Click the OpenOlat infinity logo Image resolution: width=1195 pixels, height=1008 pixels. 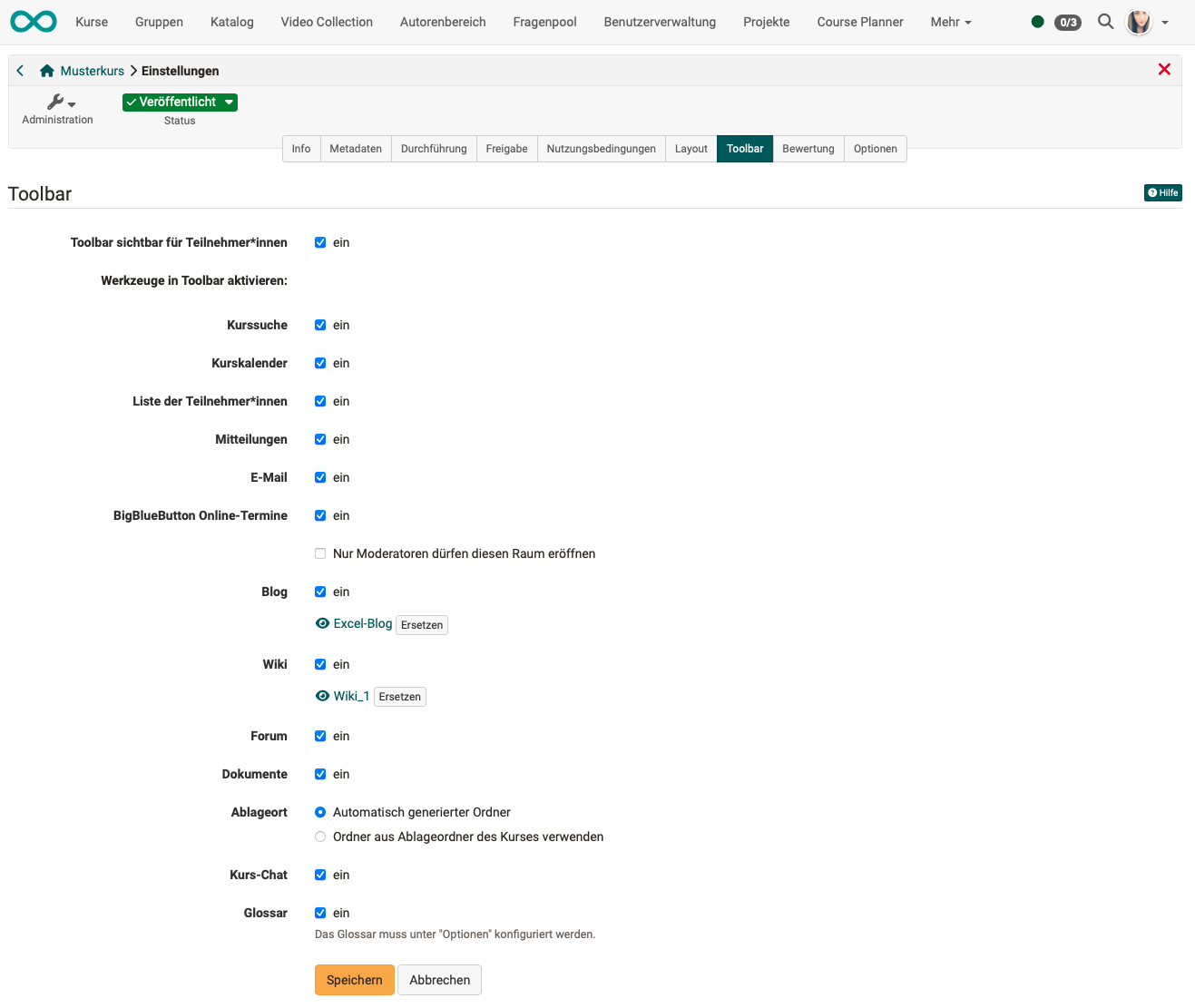click(x=34, y=22)
